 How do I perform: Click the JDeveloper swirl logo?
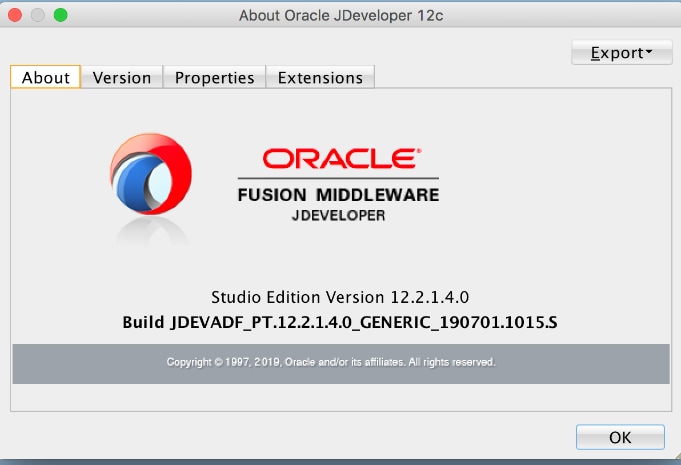[x=150, y=174]
